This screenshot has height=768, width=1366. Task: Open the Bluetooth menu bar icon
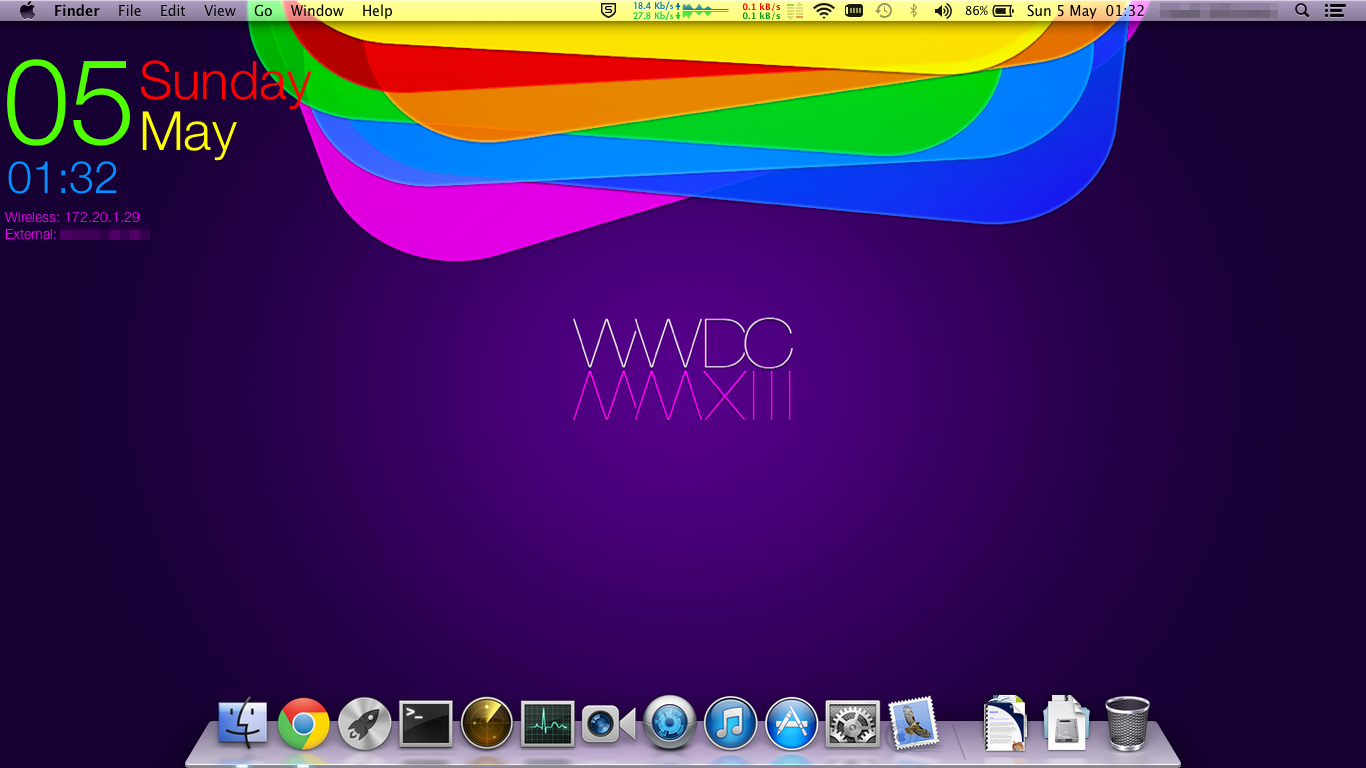pyautogui.click(x=913, y=11)
